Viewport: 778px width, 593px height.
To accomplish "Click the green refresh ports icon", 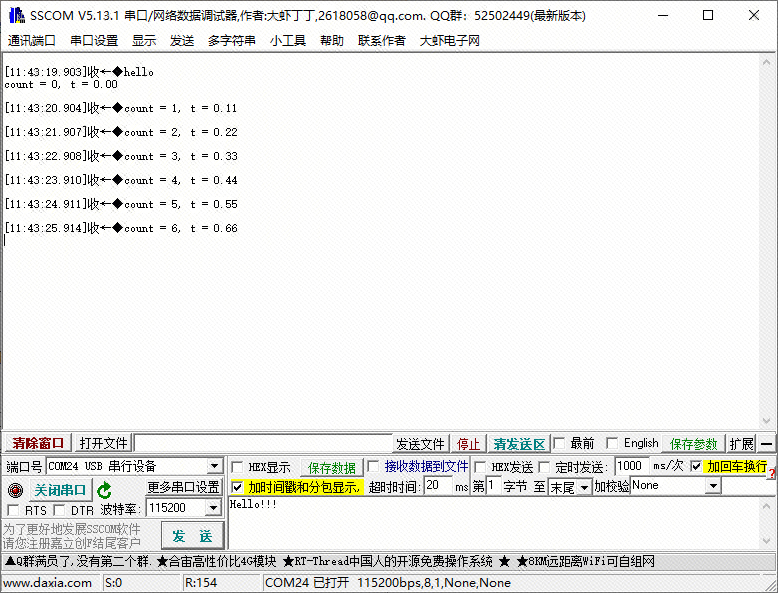I will 104,490.
